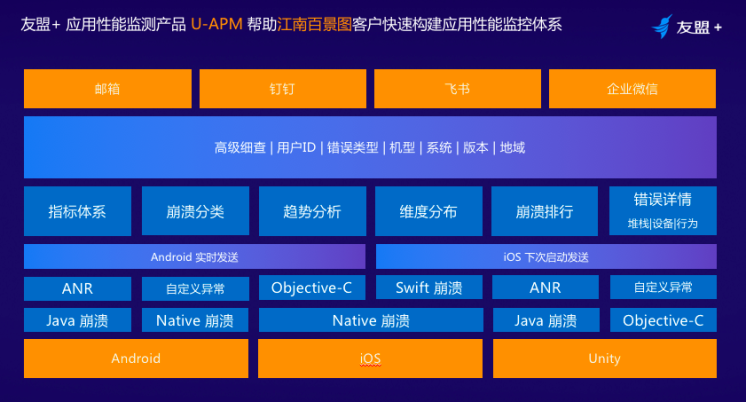Click the orange 江南百景图 title text

[314, 24]
